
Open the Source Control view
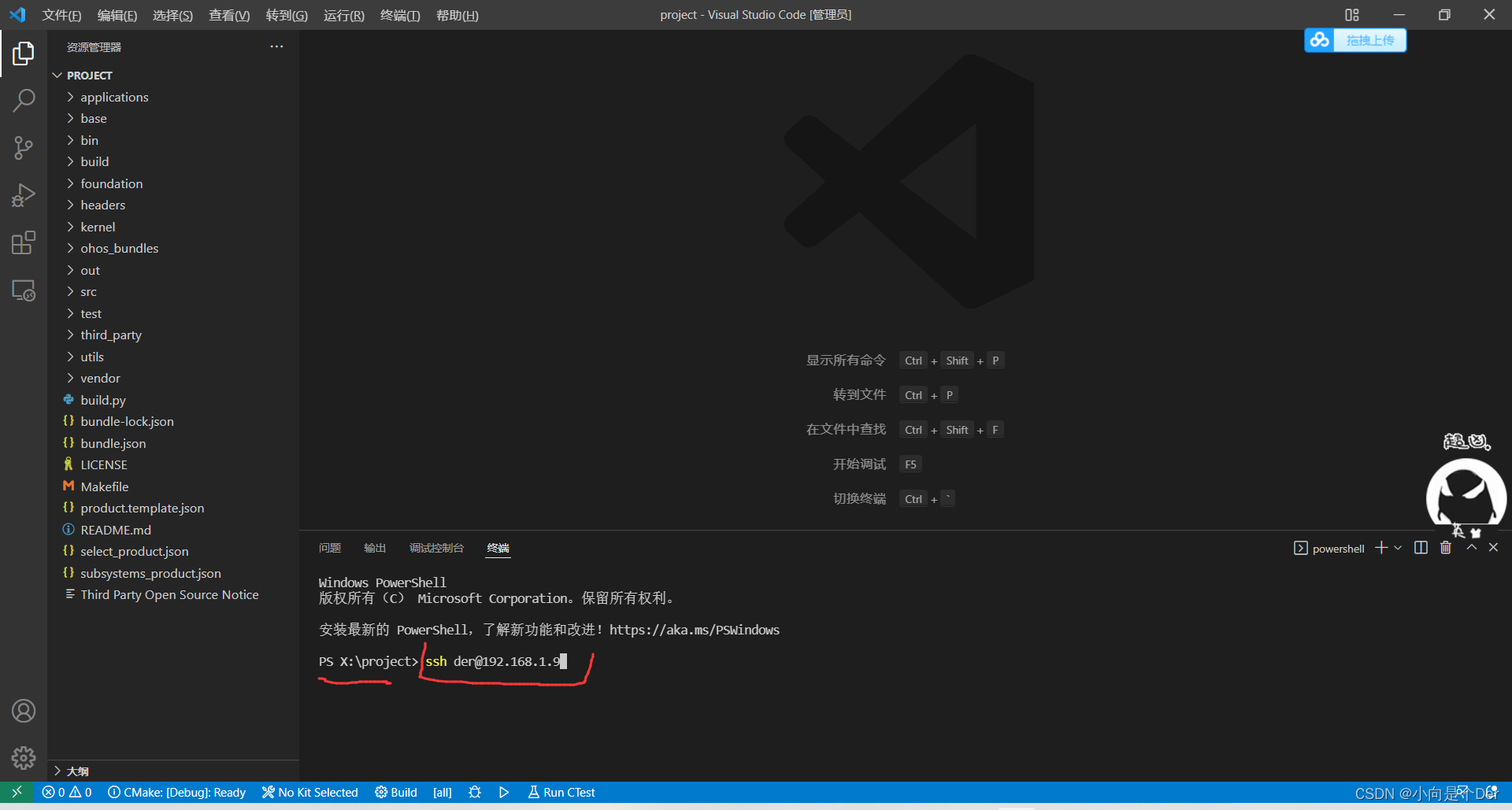24,147
